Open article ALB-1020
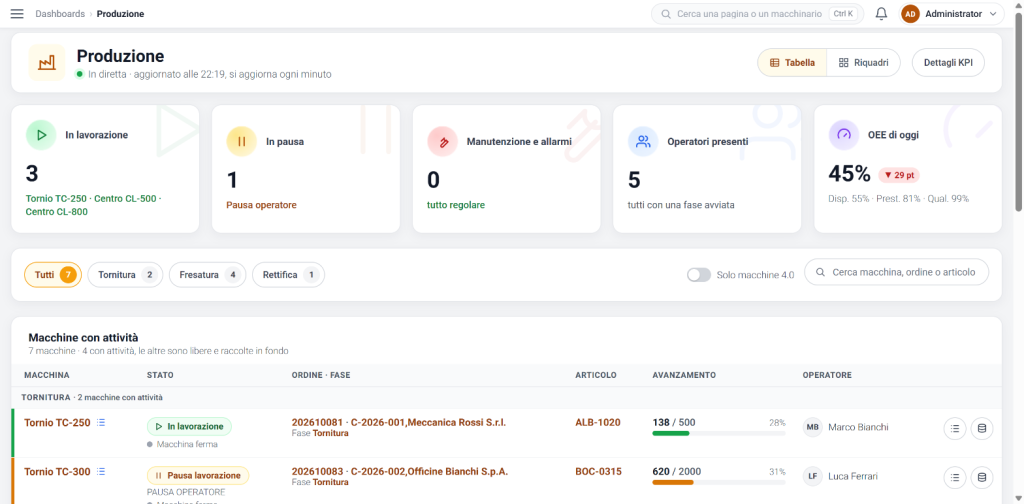The height and width of the screenshot is (504, 1024). 598,422
